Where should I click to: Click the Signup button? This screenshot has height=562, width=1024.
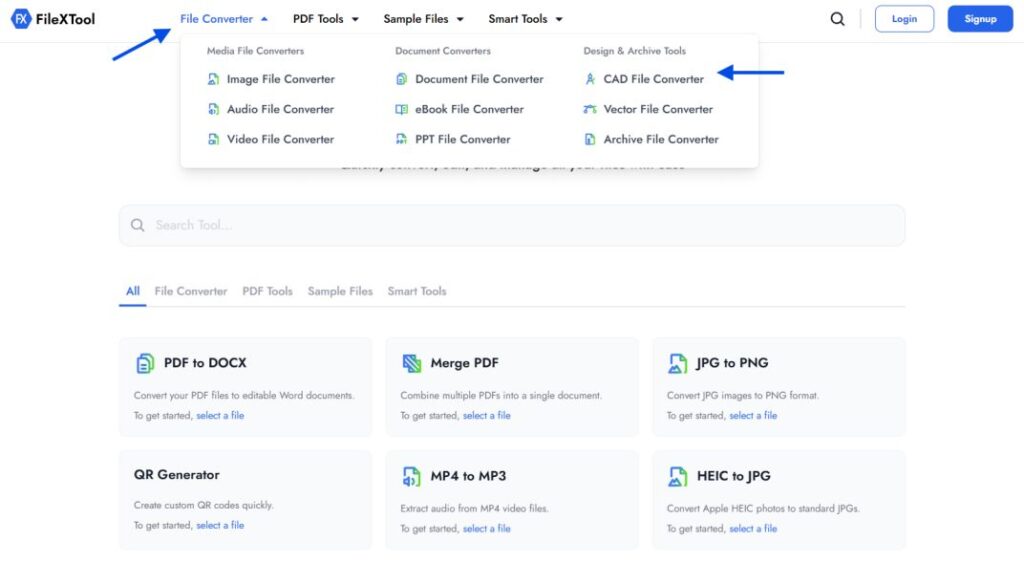980,19
